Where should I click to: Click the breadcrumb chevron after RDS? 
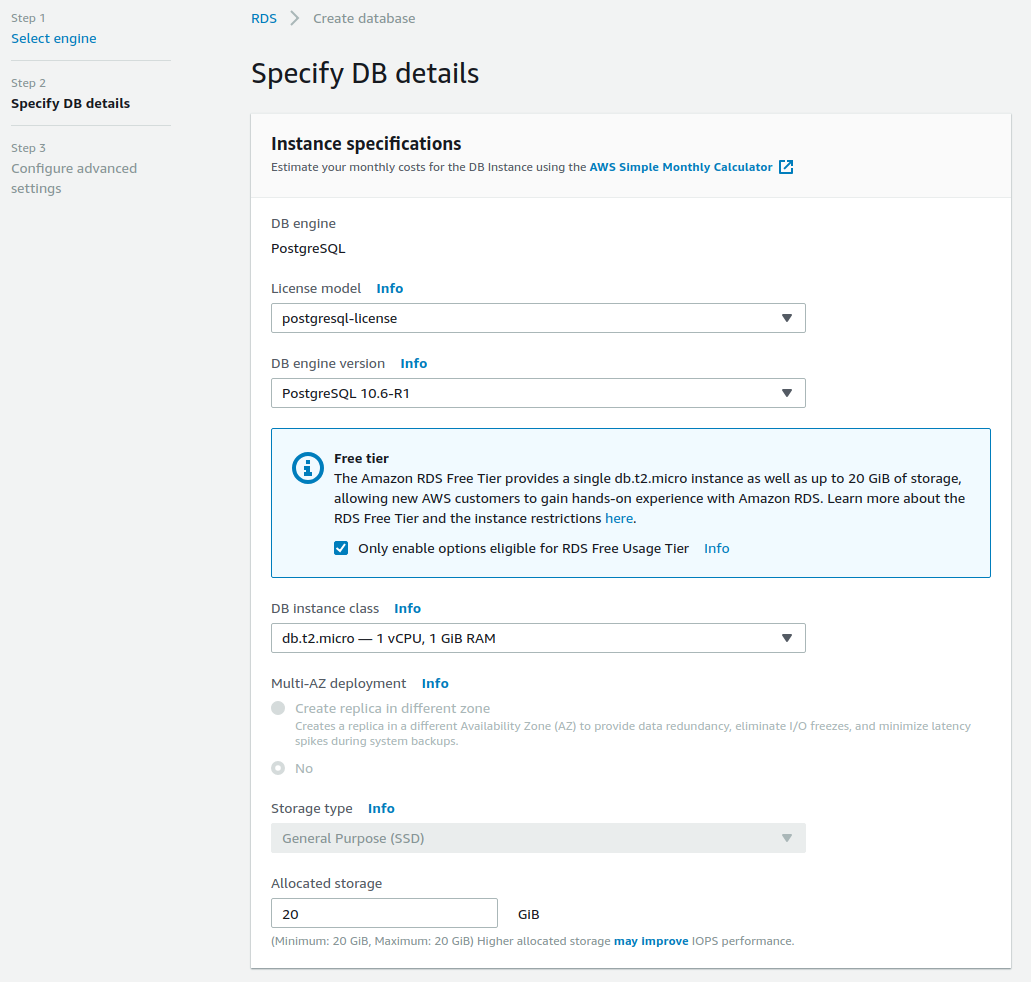pos(295,18)
